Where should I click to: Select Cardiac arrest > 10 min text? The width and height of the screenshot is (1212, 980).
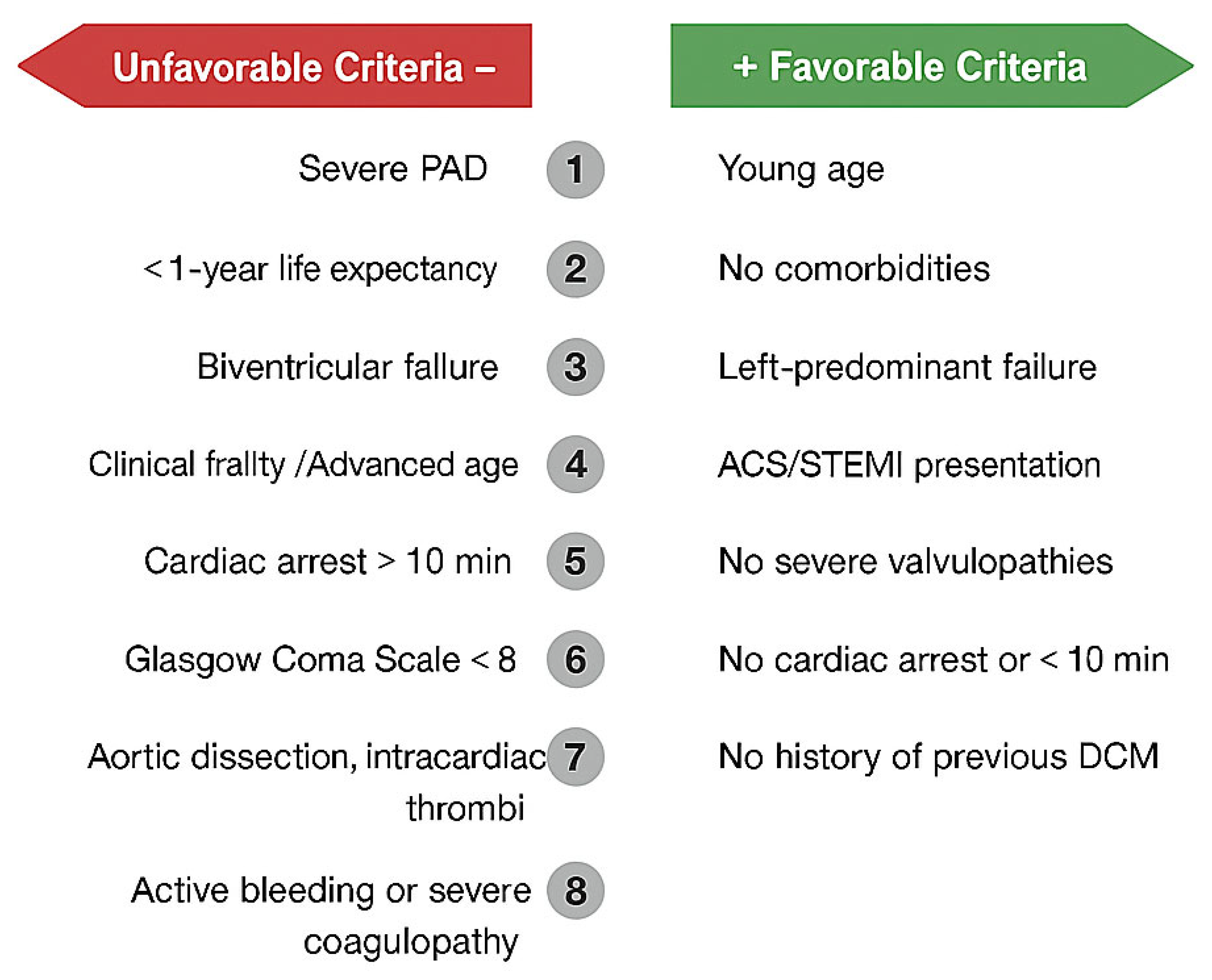tap(327, 562)
